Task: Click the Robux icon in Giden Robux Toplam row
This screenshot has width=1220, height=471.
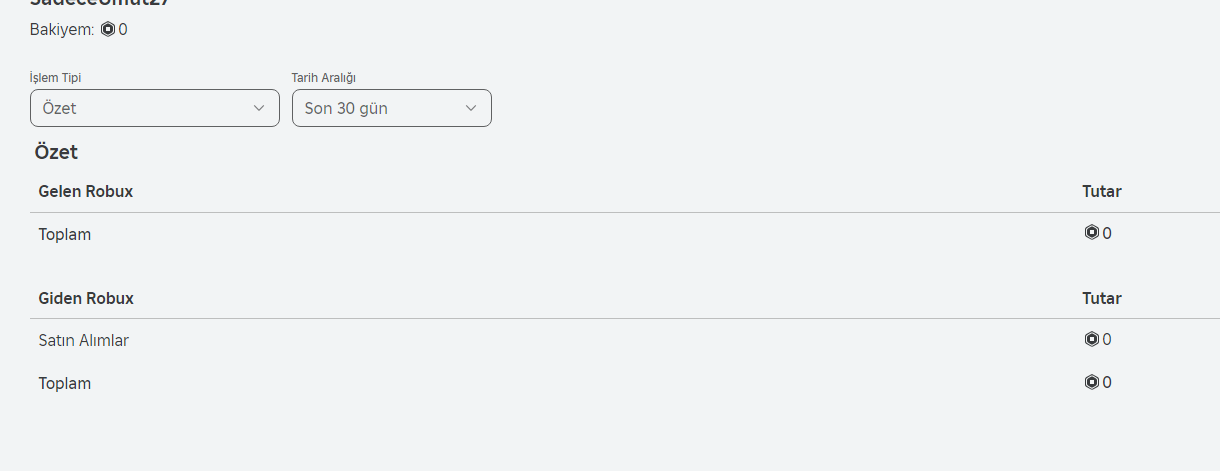Action: pos(1092,383)
